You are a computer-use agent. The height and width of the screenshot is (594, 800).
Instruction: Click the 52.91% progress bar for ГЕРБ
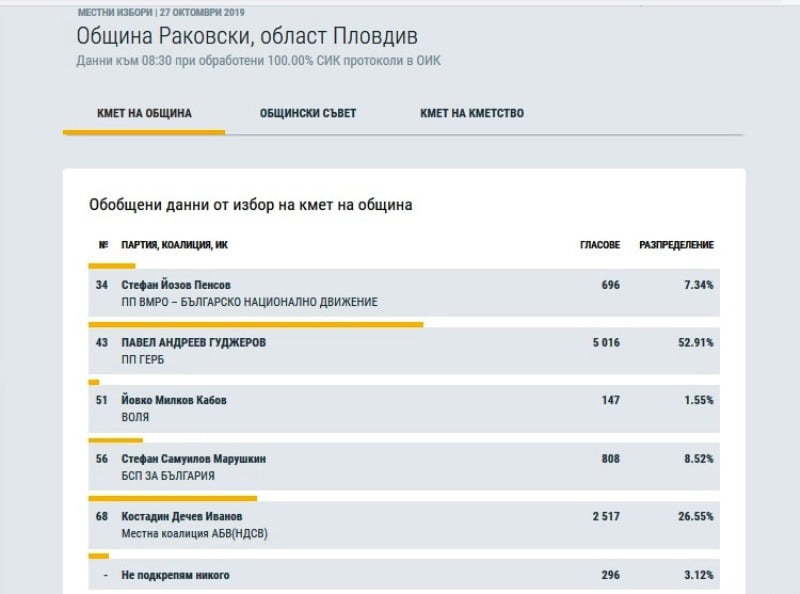tap(256, 325)
